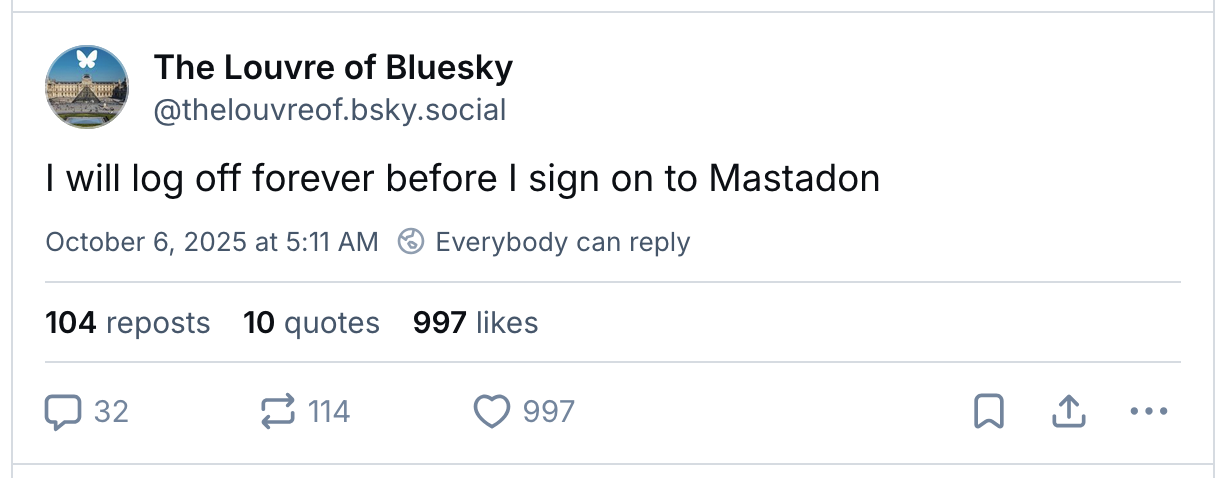The width and height of the screenshot is (1226, 478).
Task: Show the 997 likes list
Action: pyautogui.click(x=475, y=323)
